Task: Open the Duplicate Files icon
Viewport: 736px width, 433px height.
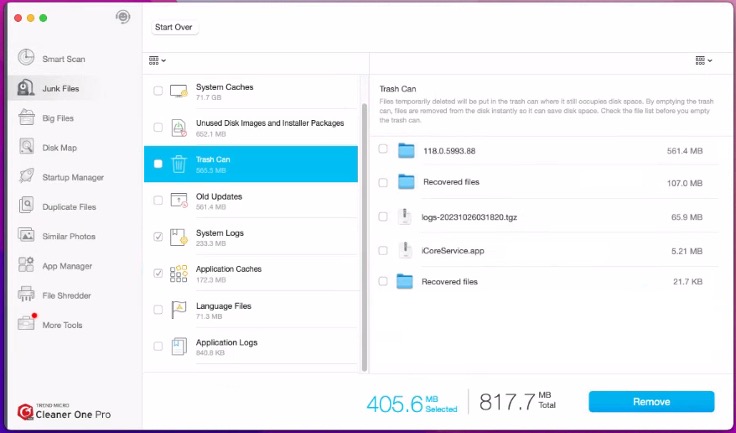Action: [x=26, y=207]
